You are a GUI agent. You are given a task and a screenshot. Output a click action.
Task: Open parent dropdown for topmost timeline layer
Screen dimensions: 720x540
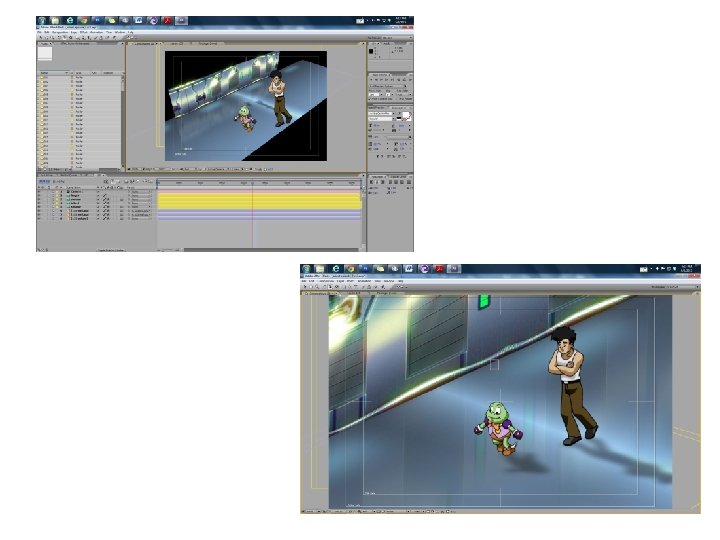click(x=141, y=191)
